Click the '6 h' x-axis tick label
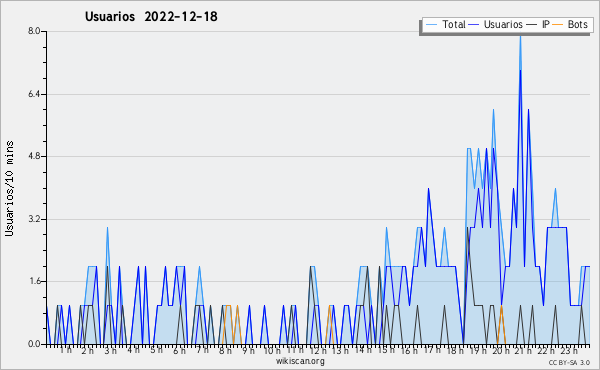Image resolution: width=600 pixels, height=370 pixels. 179,350
